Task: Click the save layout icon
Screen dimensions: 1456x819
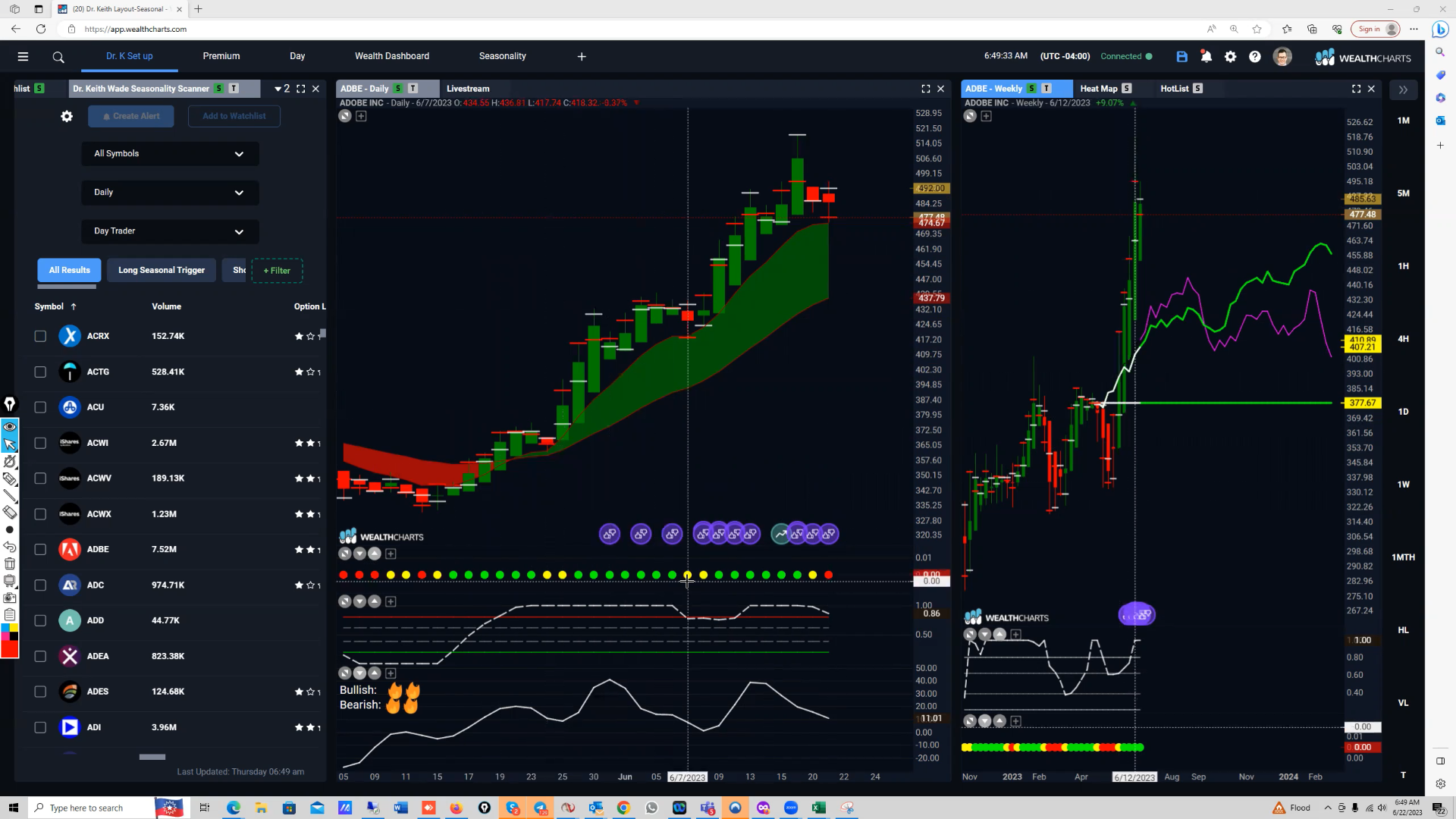Action: (1181, 56)
